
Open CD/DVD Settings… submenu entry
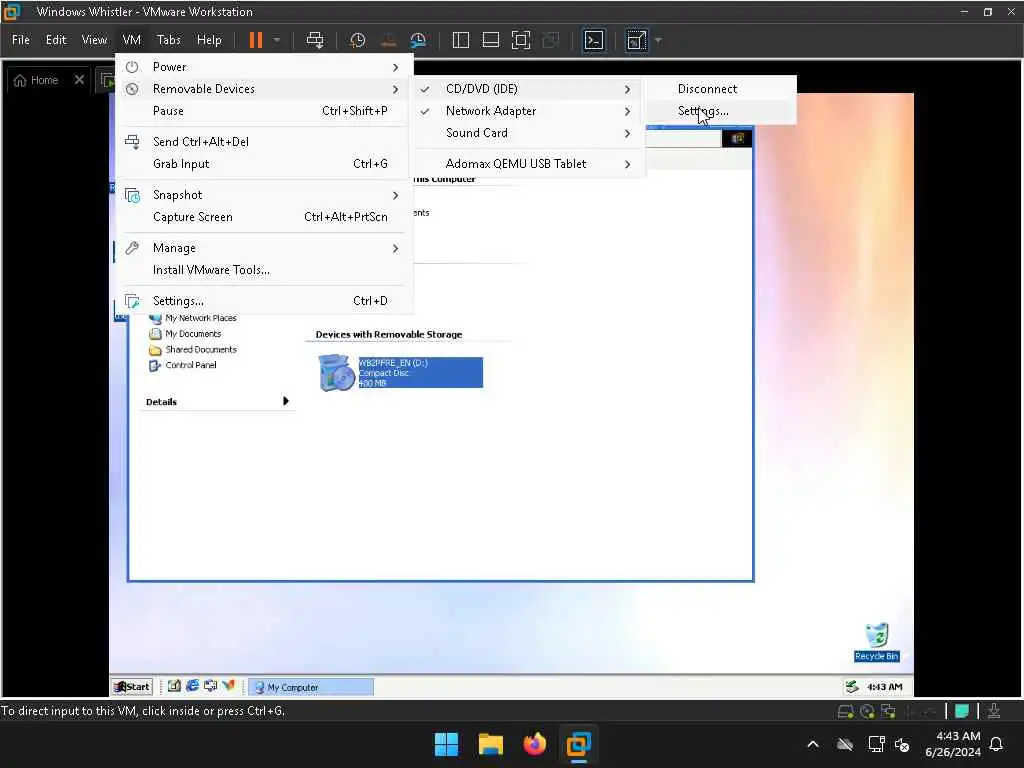tap(720, 111)
